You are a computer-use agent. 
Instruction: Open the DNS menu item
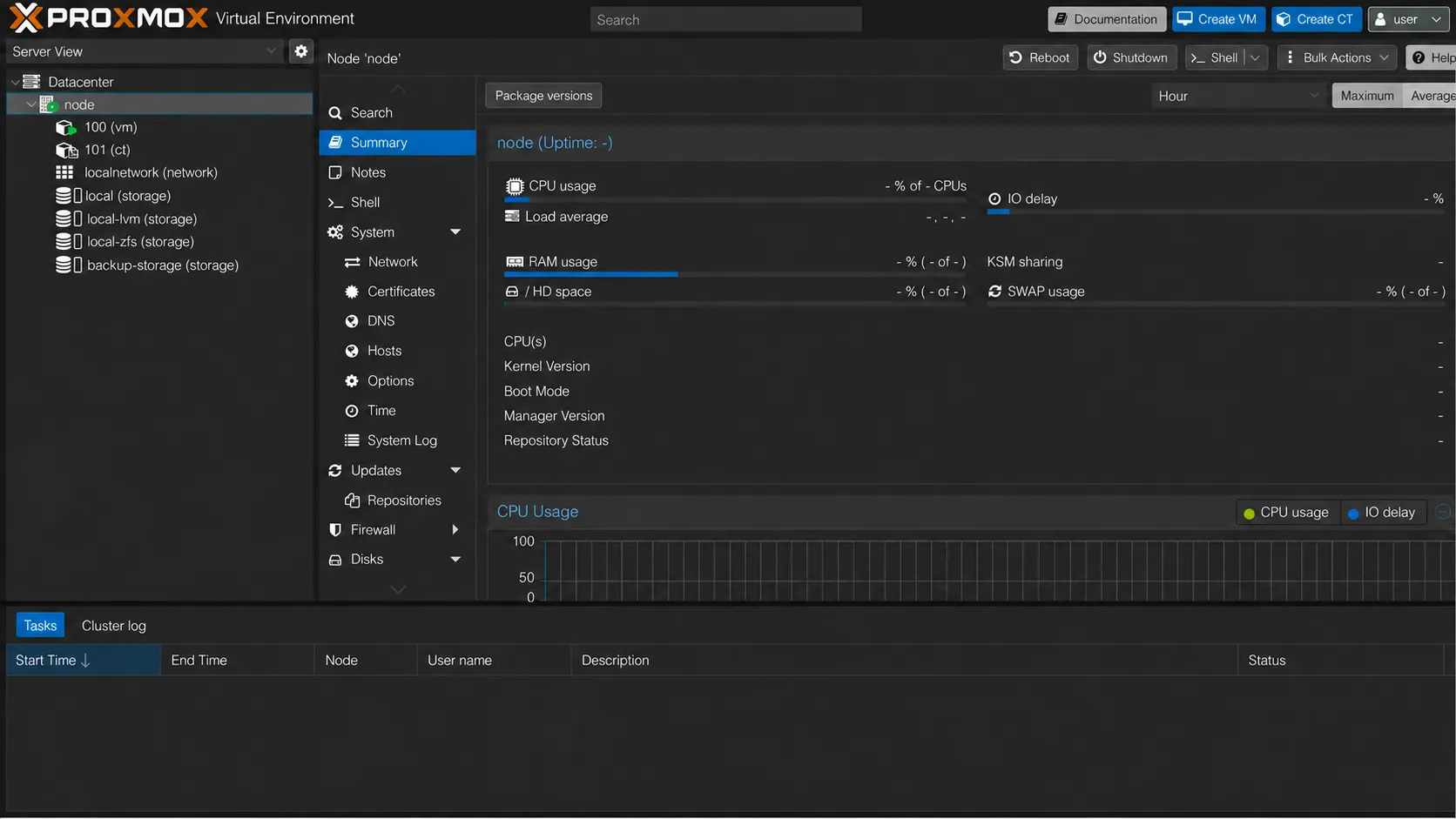click(x=398, y=321)
